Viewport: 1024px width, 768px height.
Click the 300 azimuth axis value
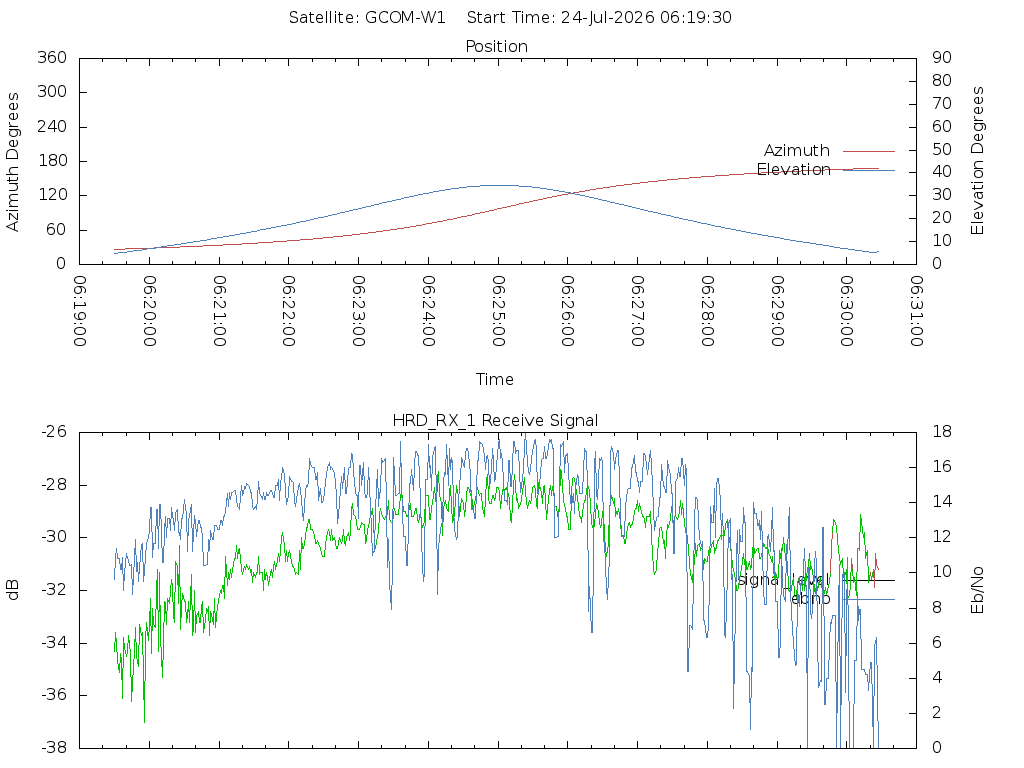[x=52, y=91]
